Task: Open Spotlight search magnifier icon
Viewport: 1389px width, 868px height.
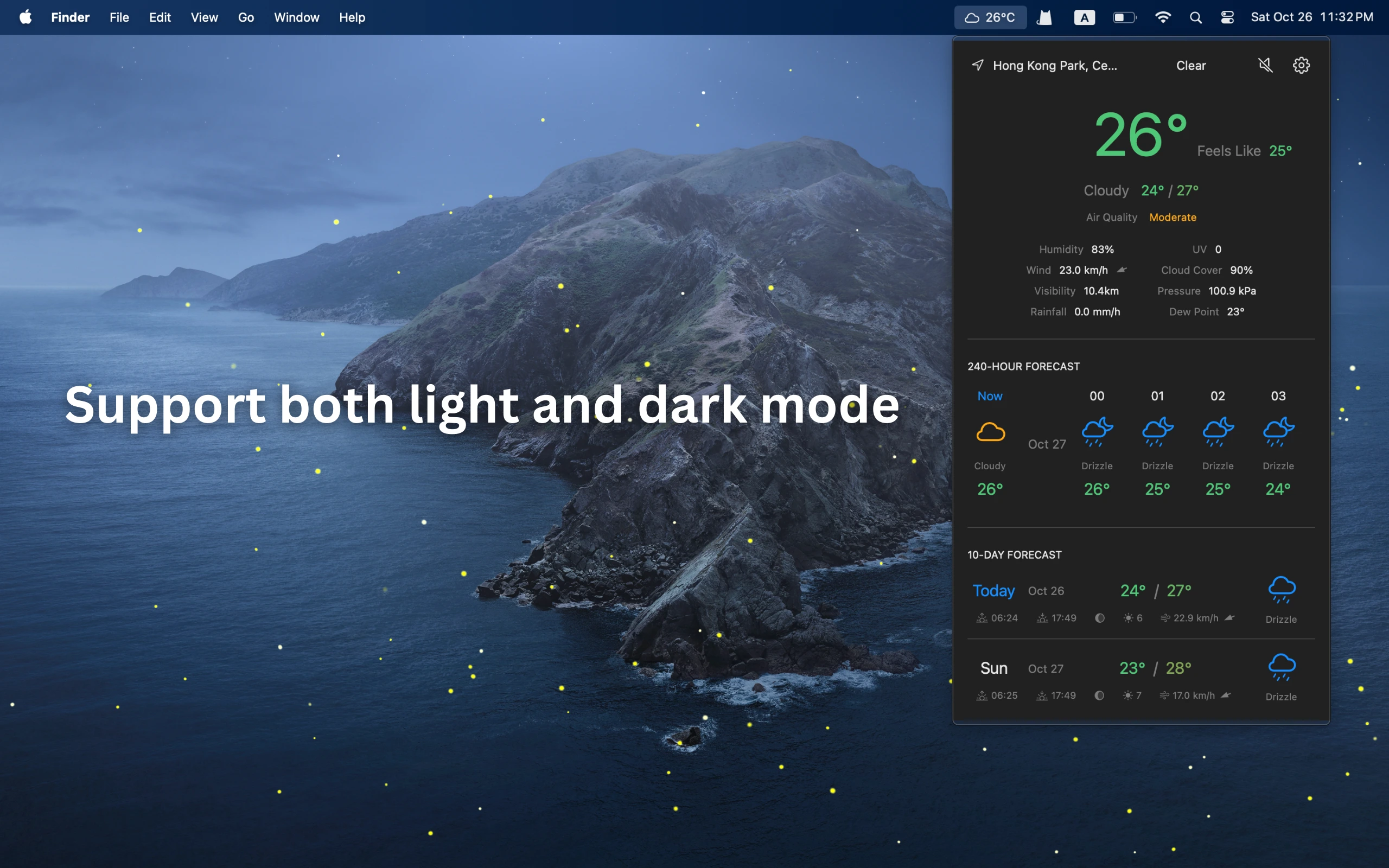Action: click(1196, 18)
